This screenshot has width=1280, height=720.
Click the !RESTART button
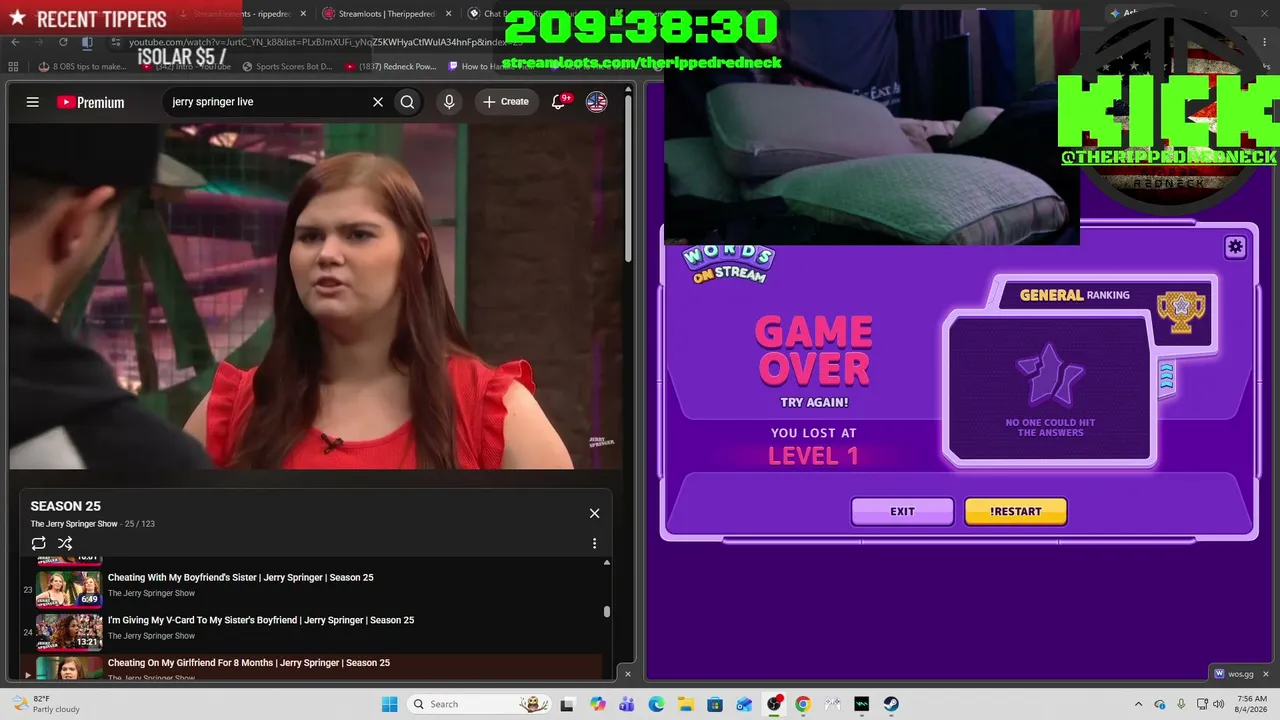coord(1016,511)
